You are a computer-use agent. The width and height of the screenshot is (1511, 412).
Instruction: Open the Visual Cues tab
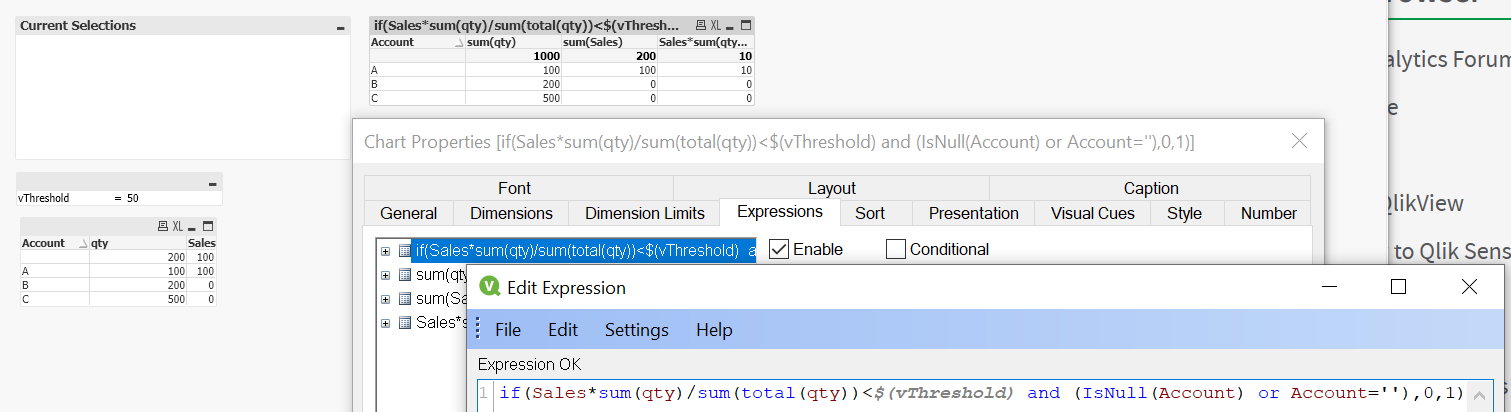point(1093,213)
